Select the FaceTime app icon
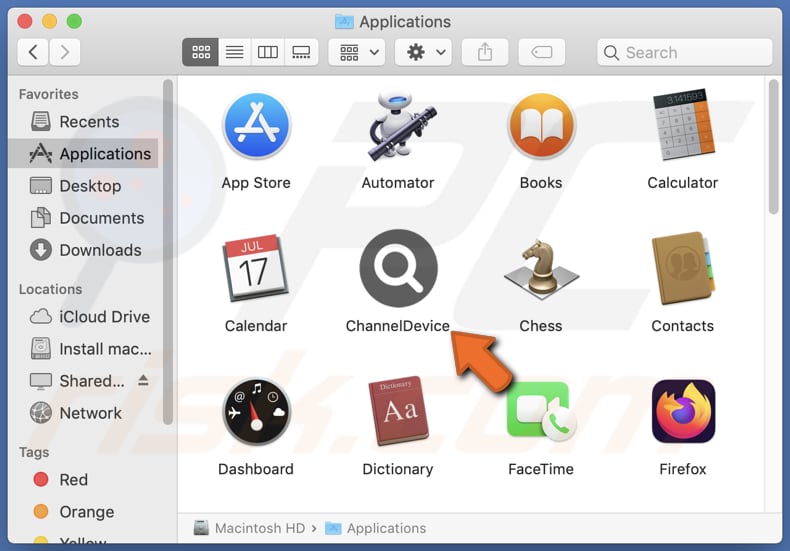 pyautogui.click(x=541, y=411)
